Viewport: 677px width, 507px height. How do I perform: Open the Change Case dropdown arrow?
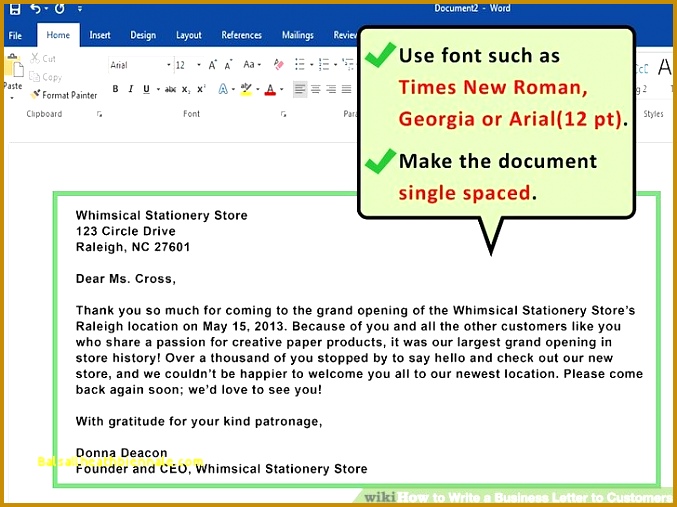[259, 65]
